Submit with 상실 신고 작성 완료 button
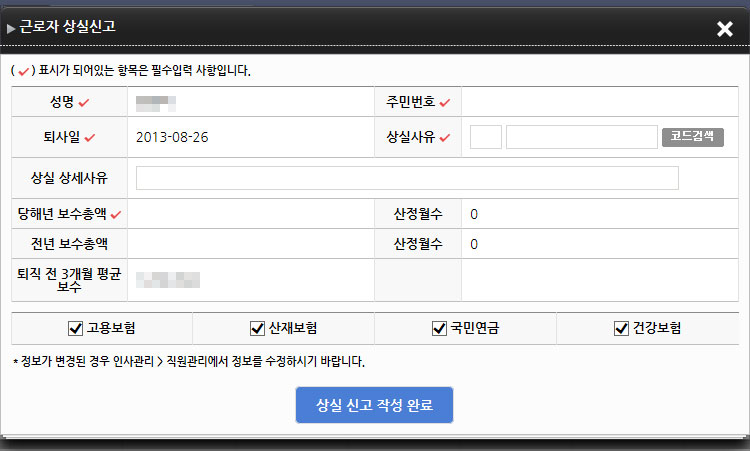The height and width of the screenshot is (451, 750). coord(374,405)
